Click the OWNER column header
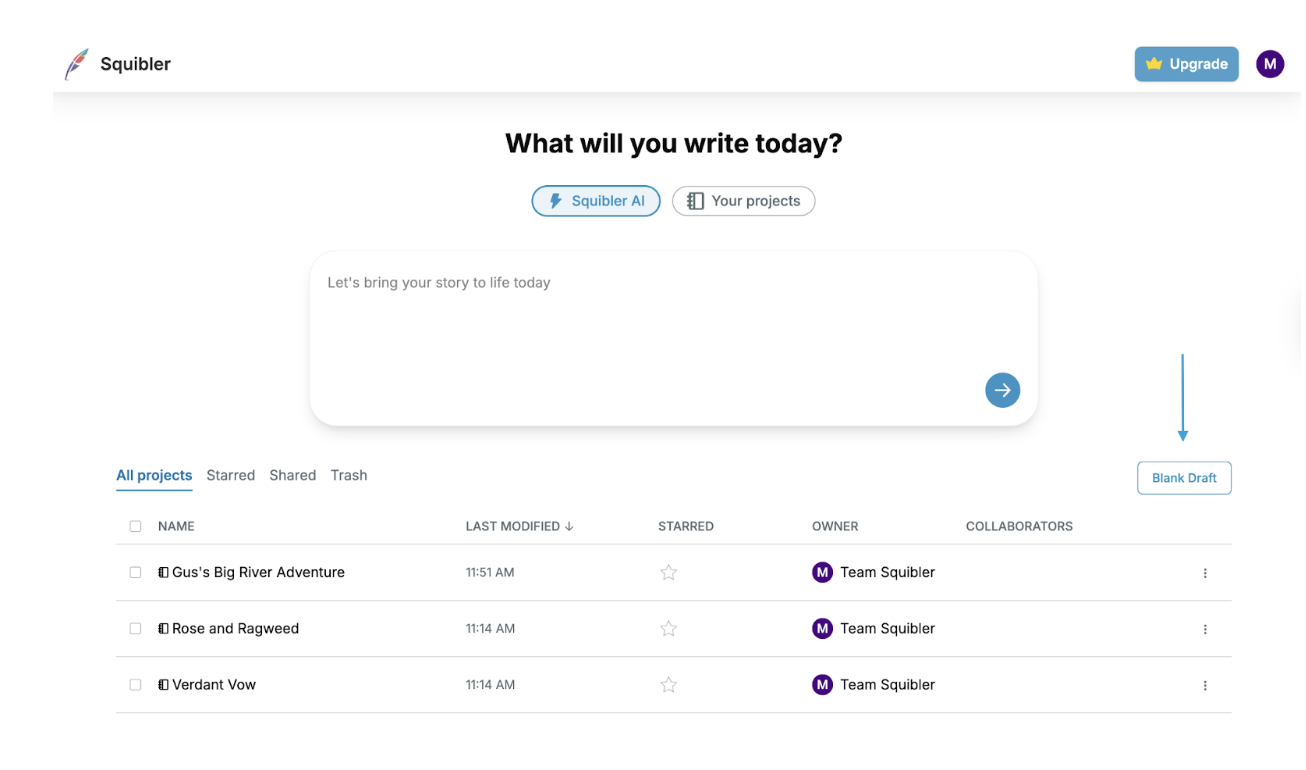The height and width of the screenshot is (770, 1306). point(835,526)
